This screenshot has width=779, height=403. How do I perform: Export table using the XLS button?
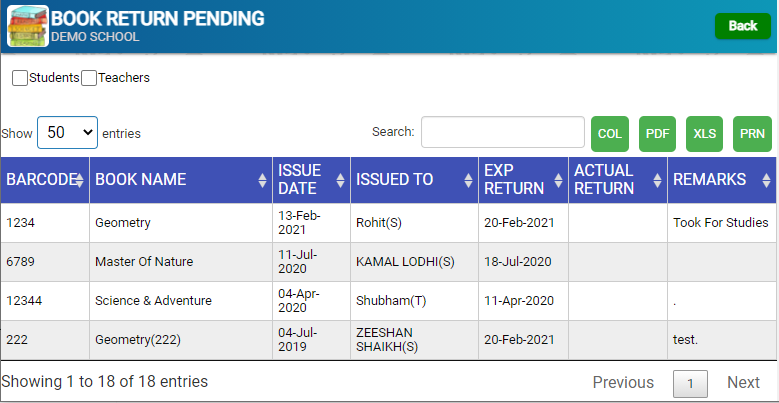click(x=704, y=134)
